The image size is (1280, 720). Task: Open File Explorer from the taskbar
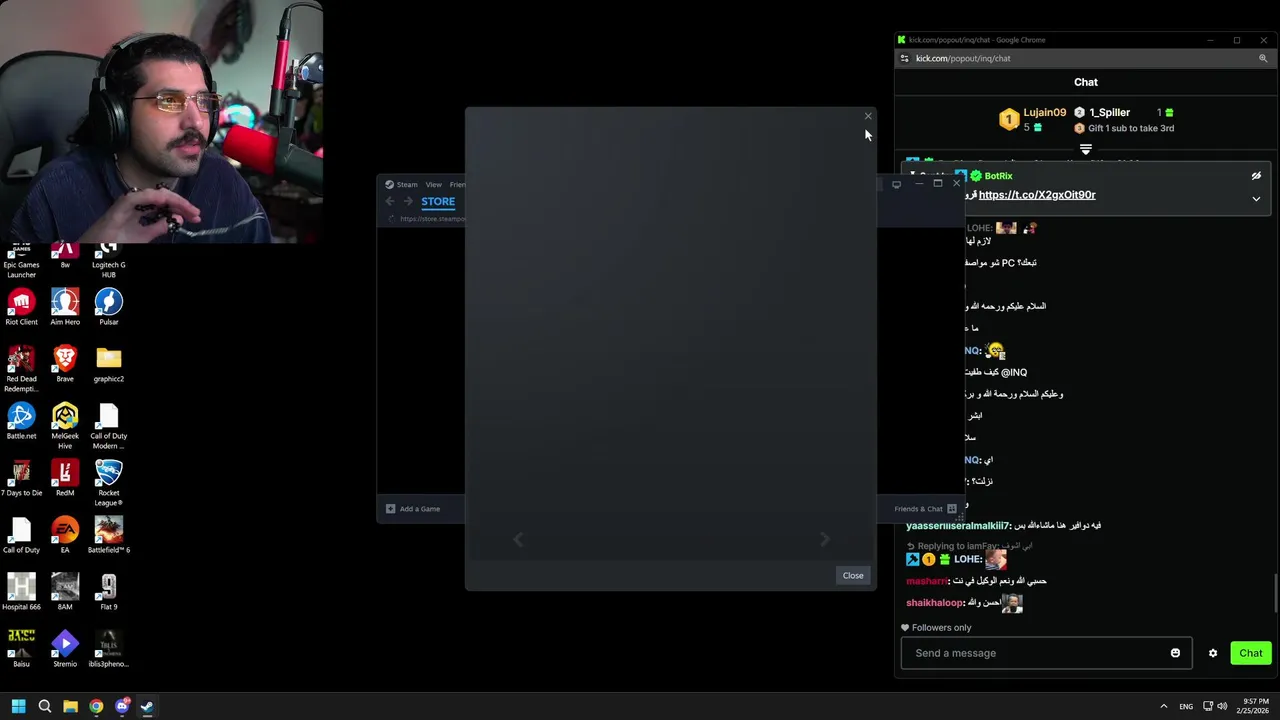[70, 707]
